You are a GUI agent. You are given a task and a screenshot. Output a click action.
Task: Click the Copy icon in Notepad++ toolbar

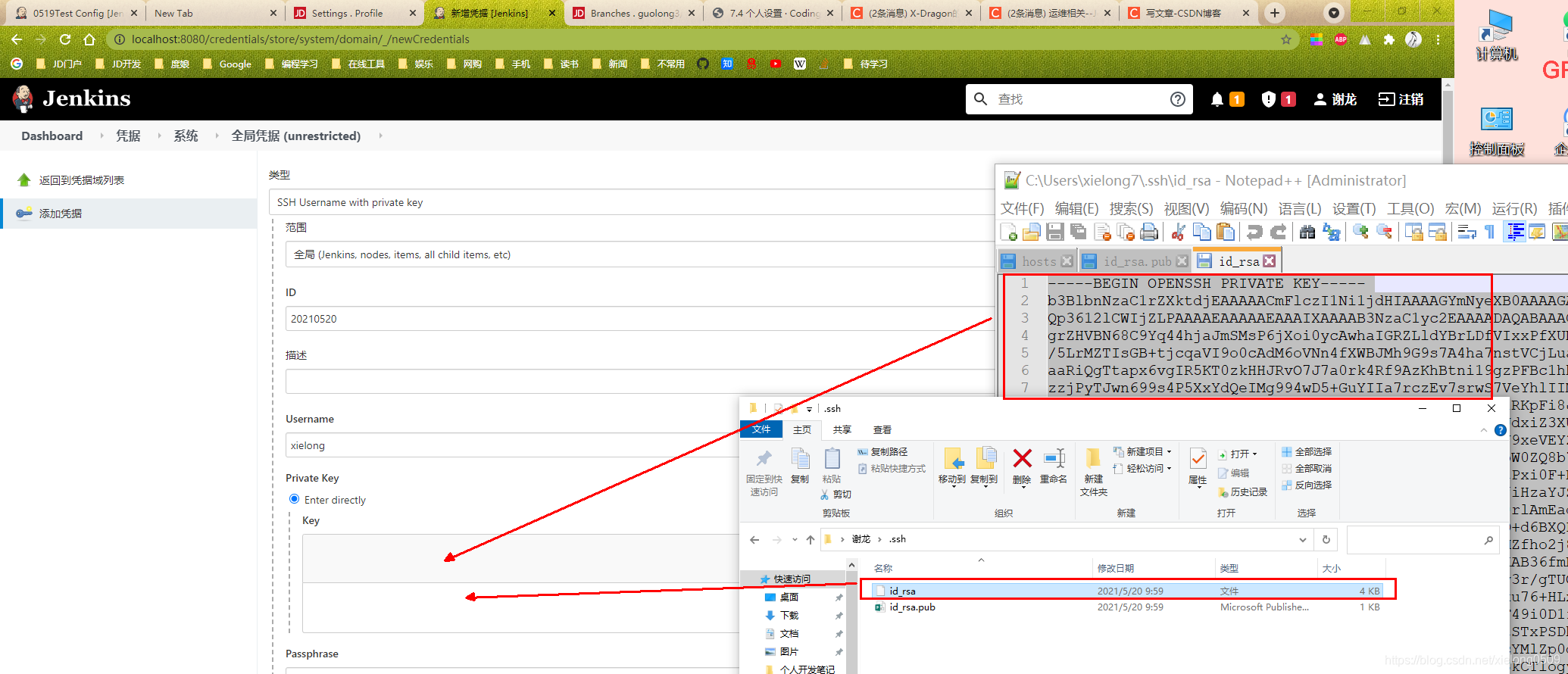(1201, 232)
